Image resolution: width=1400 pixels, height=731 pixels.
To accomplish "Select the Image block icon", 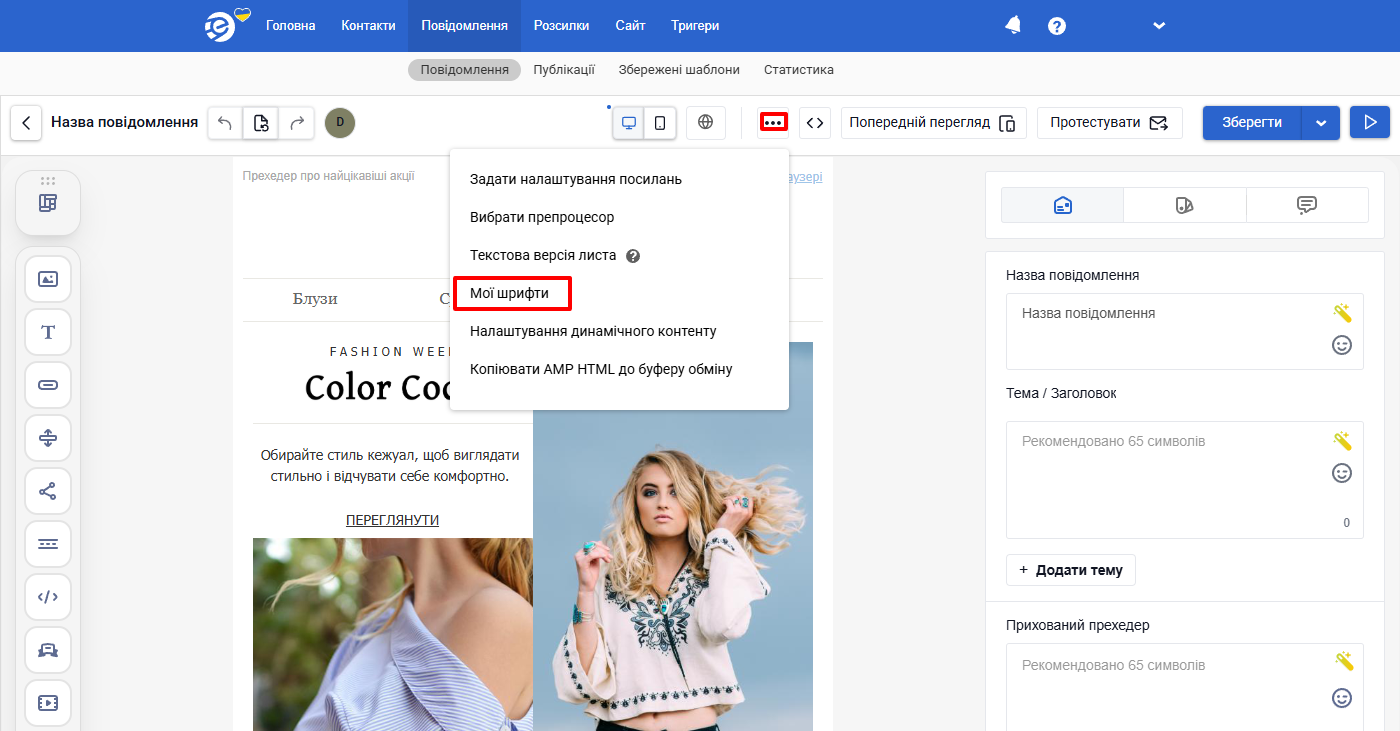I will pos(48,279).
